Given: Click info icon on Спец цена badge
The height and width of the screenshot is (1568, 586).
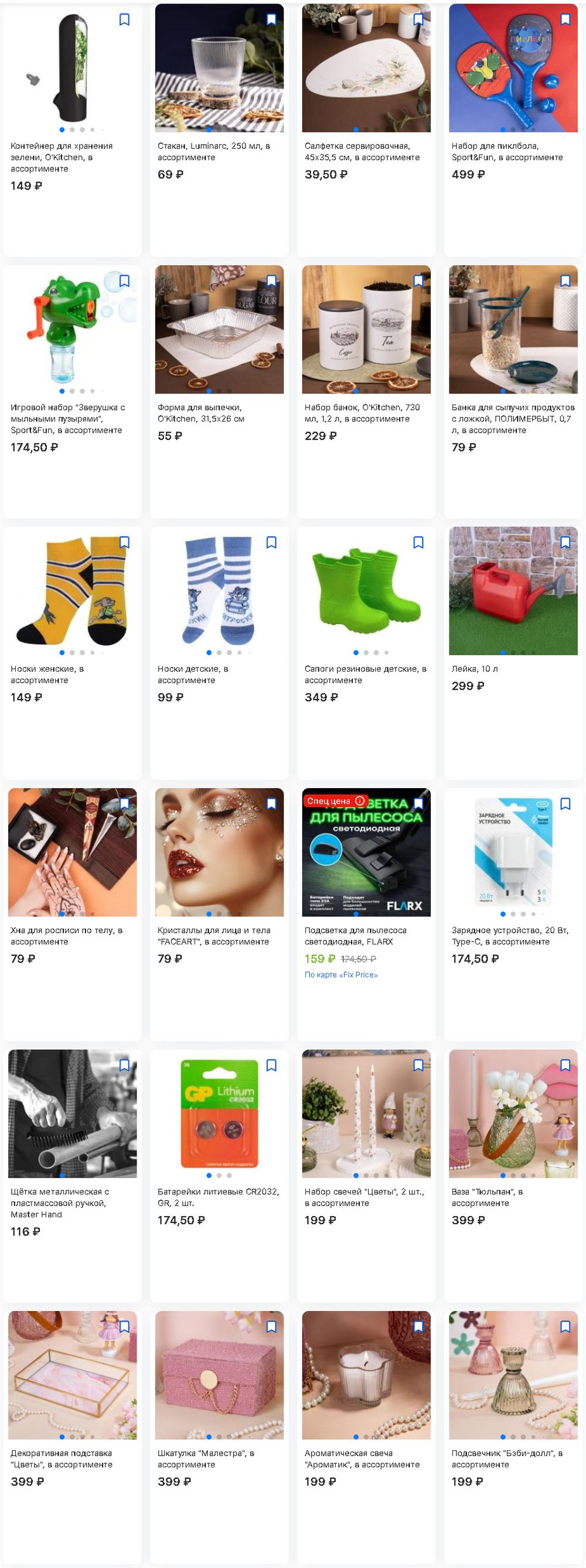Looking at the screenshot, I should [360, 800].
